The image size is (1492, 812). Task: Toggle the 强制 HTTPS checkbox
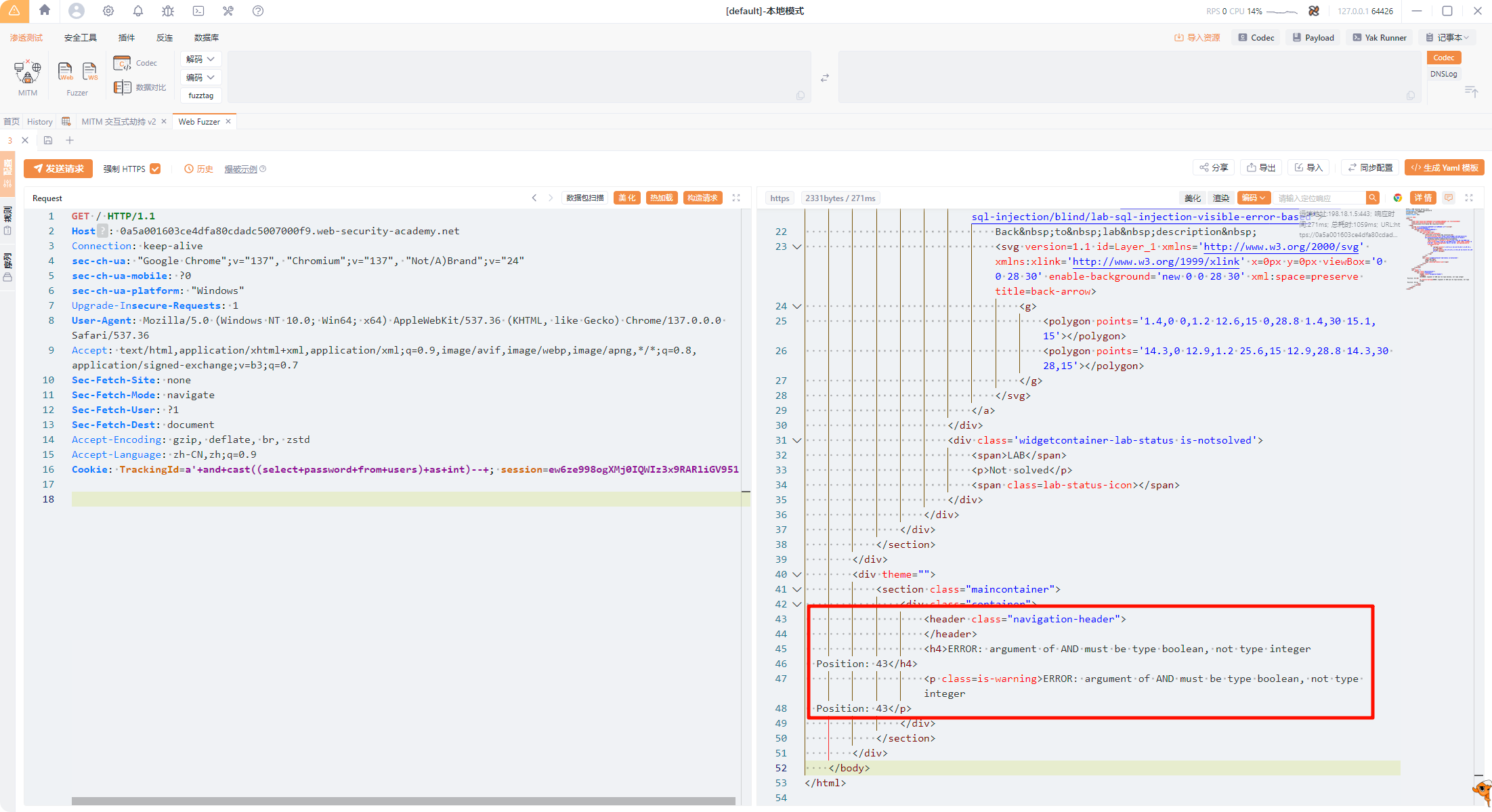click(x=155, y=169)
